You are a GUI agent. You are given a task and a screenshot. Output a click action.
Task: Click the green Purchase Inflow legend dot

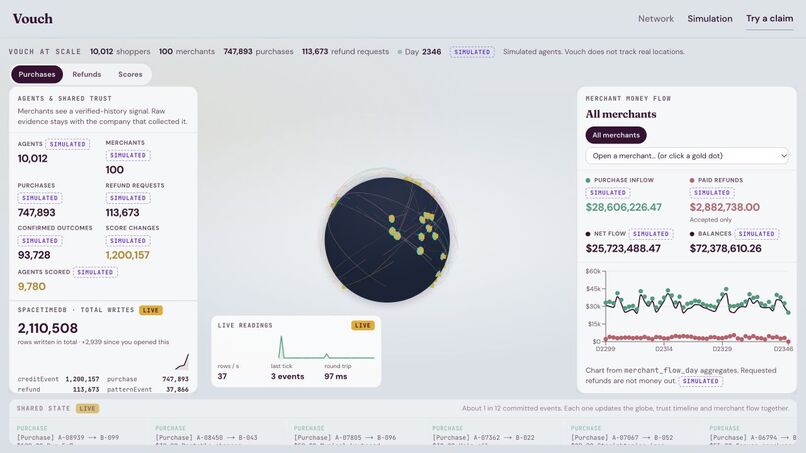(x=588, y=180)
